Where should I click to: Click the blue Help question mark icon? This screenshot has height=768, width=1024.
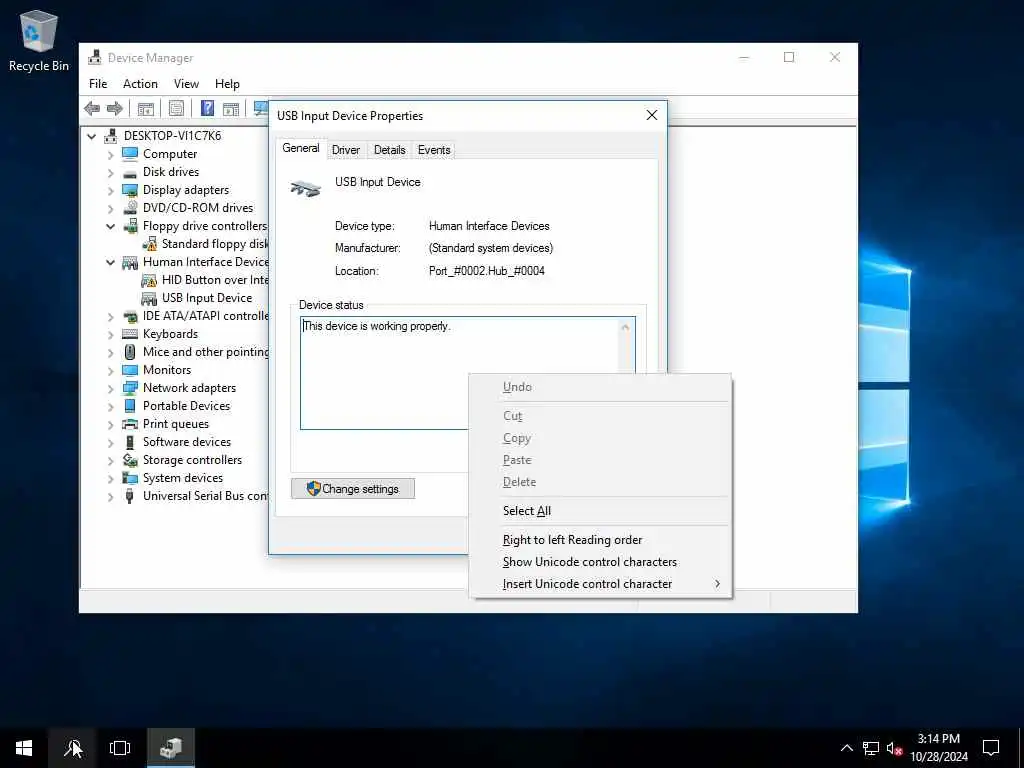tap(207, 108)
